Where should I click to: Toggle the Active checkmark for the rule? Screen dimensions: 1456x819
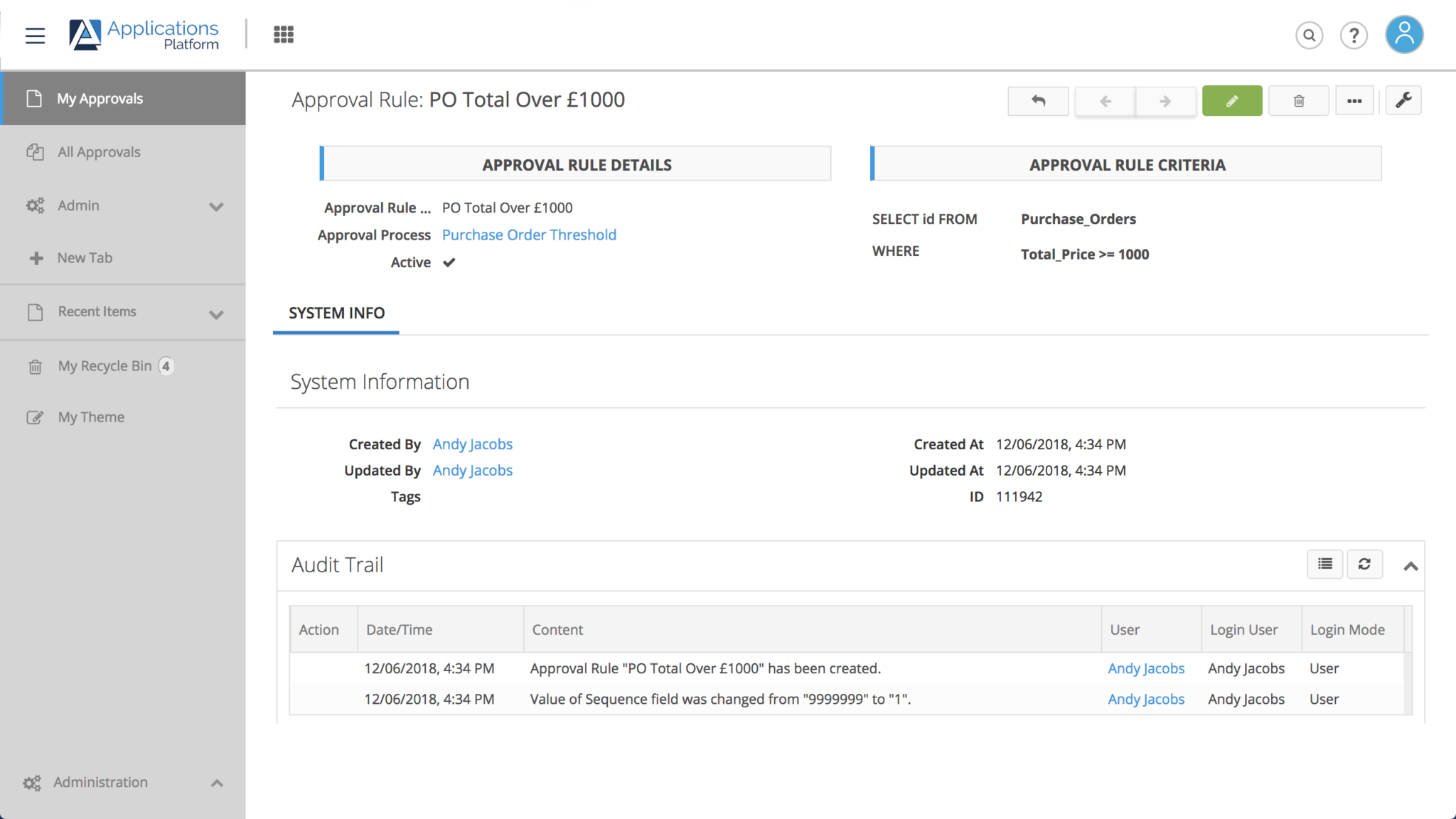[x=449, y=262]
